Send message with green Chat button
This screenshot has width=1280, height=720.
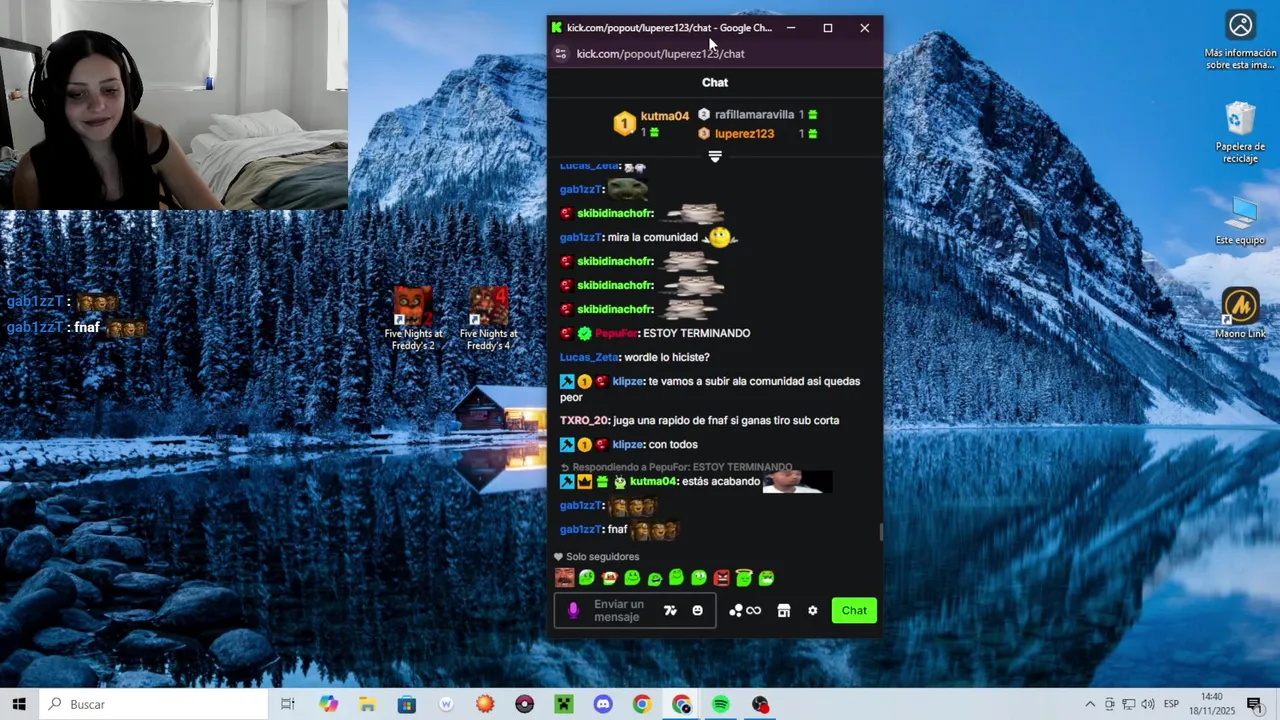(x=854, y=610)
